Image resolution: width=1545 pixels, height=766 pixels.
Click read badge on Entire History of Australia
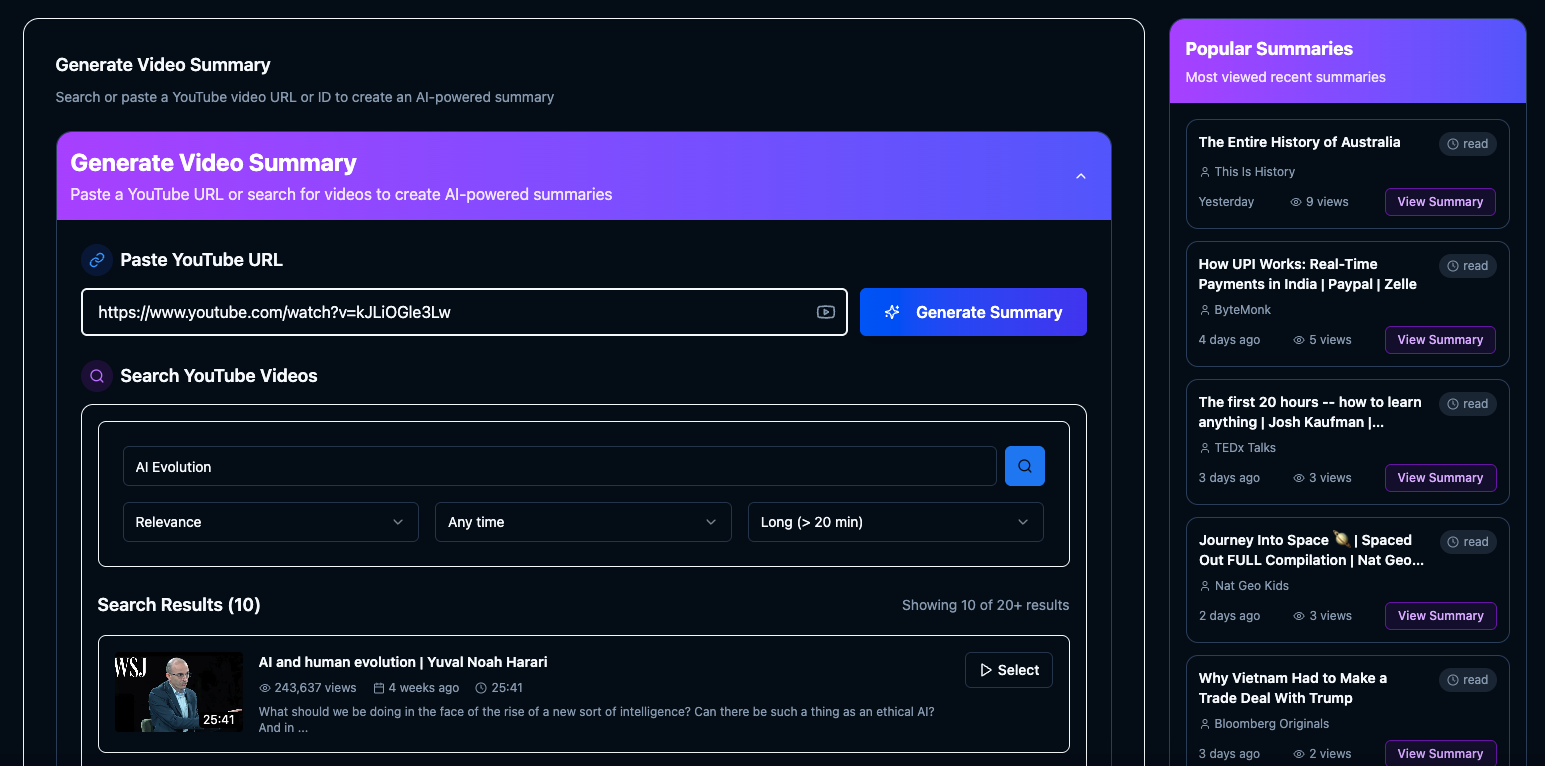click(1468, 144)
